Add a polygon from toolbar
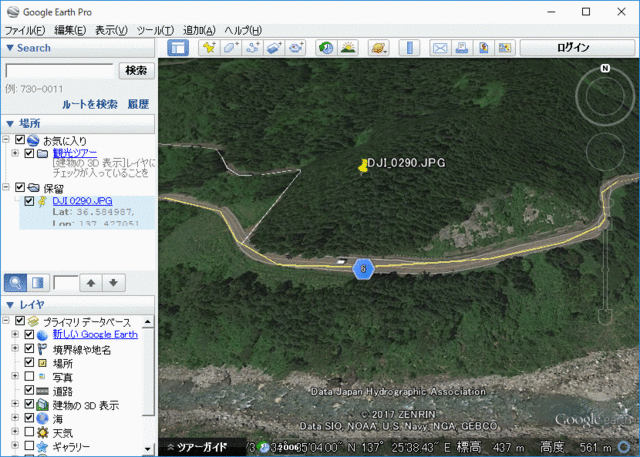This screenshot has height=457, width=640. click(231, 48)
